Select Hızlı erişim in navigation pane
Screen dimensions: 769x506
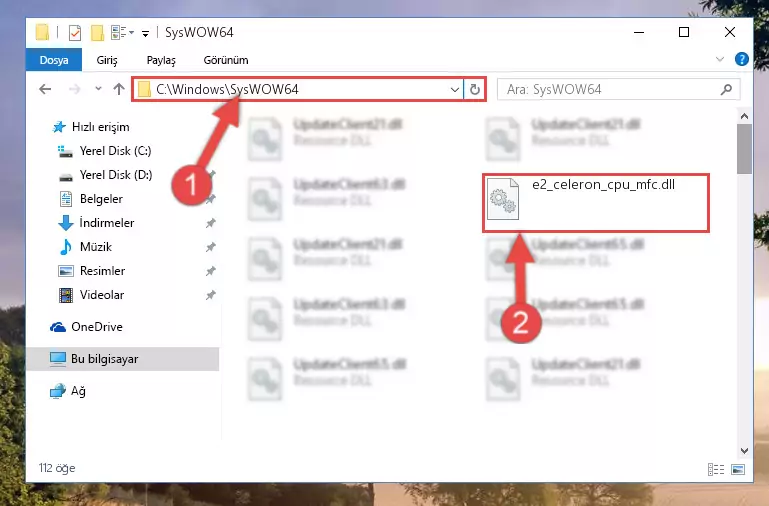[x=91, y=127]
